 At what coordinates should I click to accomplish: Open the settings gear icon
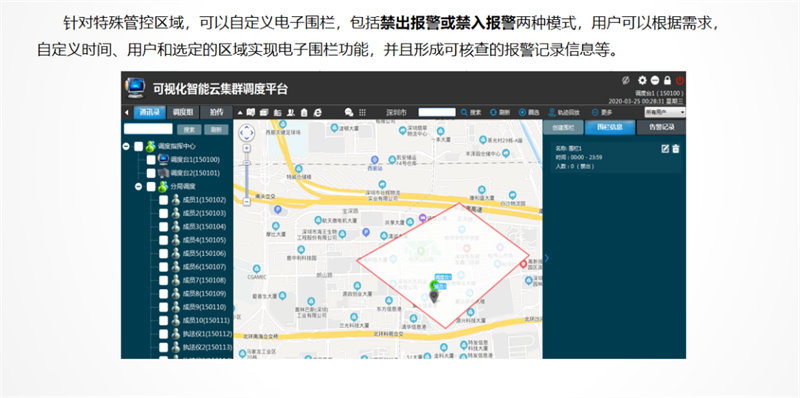point(642,80)
